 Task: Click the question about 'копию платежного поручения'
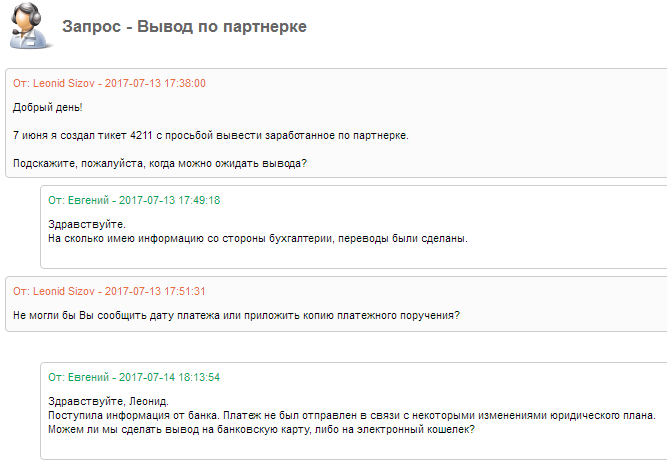pos(237,315)
